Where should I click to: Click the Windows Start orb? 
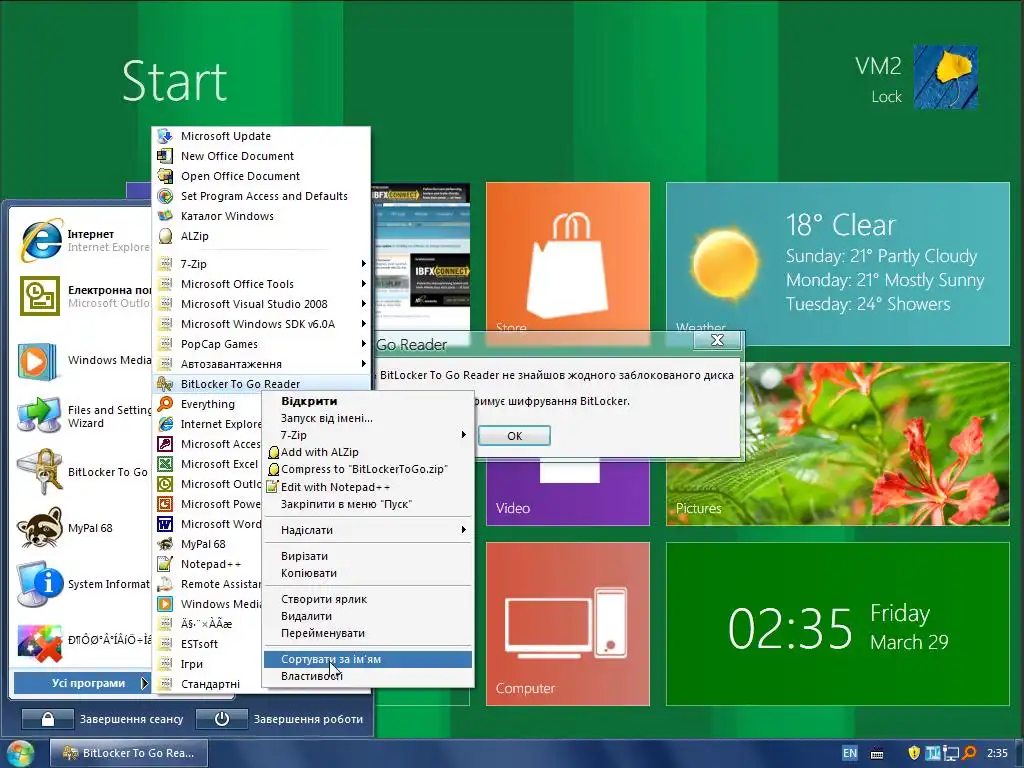(20, 754)
